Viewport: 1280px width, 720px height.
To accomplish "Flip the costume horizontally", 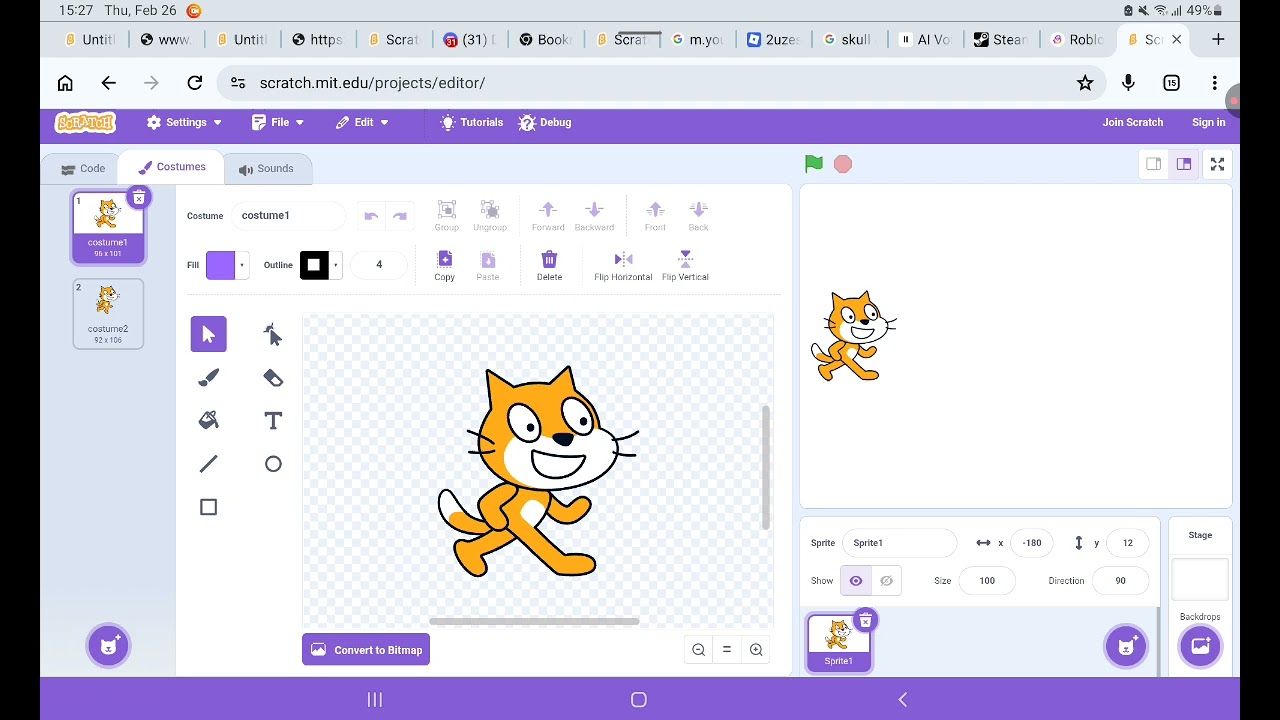I will (623, 265).
